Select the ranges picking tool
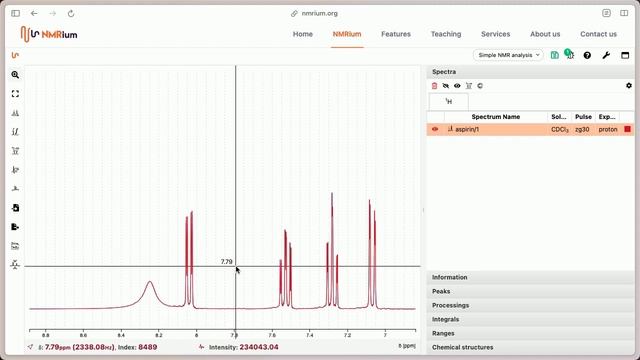Viewport: 640px width, 360px height. pyautogui.click(x=15, y=151)
